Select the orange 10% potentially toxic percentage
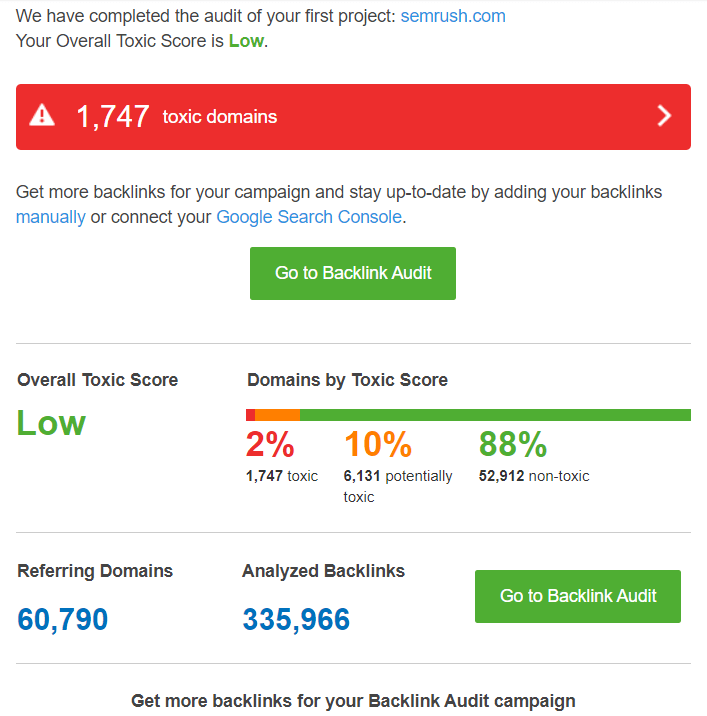Image resolution: width=707 pixels, height=716 pixels. [x=377, y=444]
